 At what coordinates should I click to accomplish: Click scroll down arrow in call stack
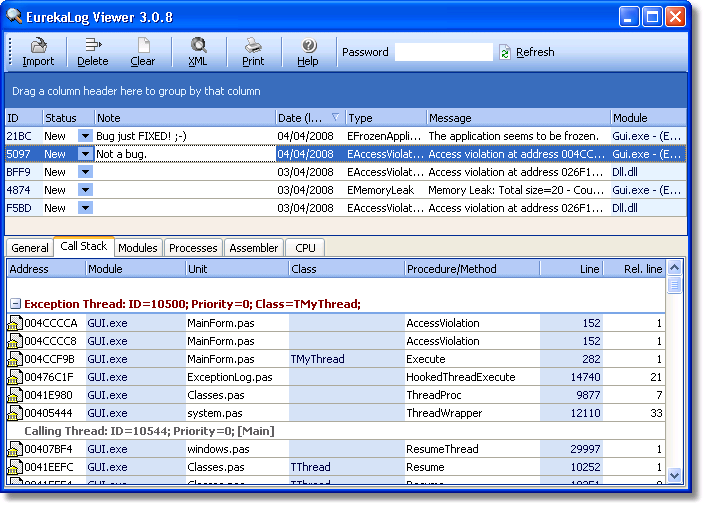click(x=674, y=475)
